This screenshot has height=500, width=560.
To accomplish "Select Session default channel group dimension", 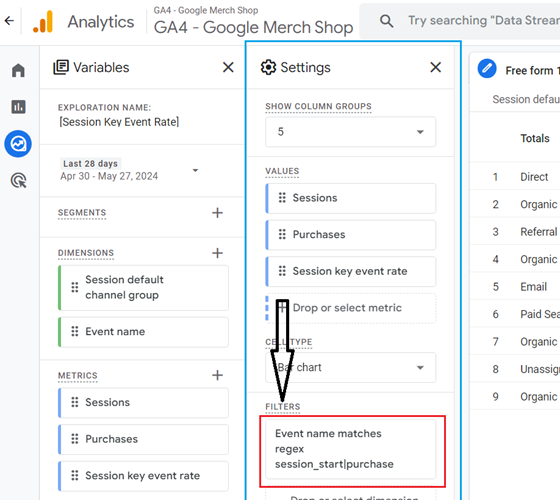I will pos(143,288).
